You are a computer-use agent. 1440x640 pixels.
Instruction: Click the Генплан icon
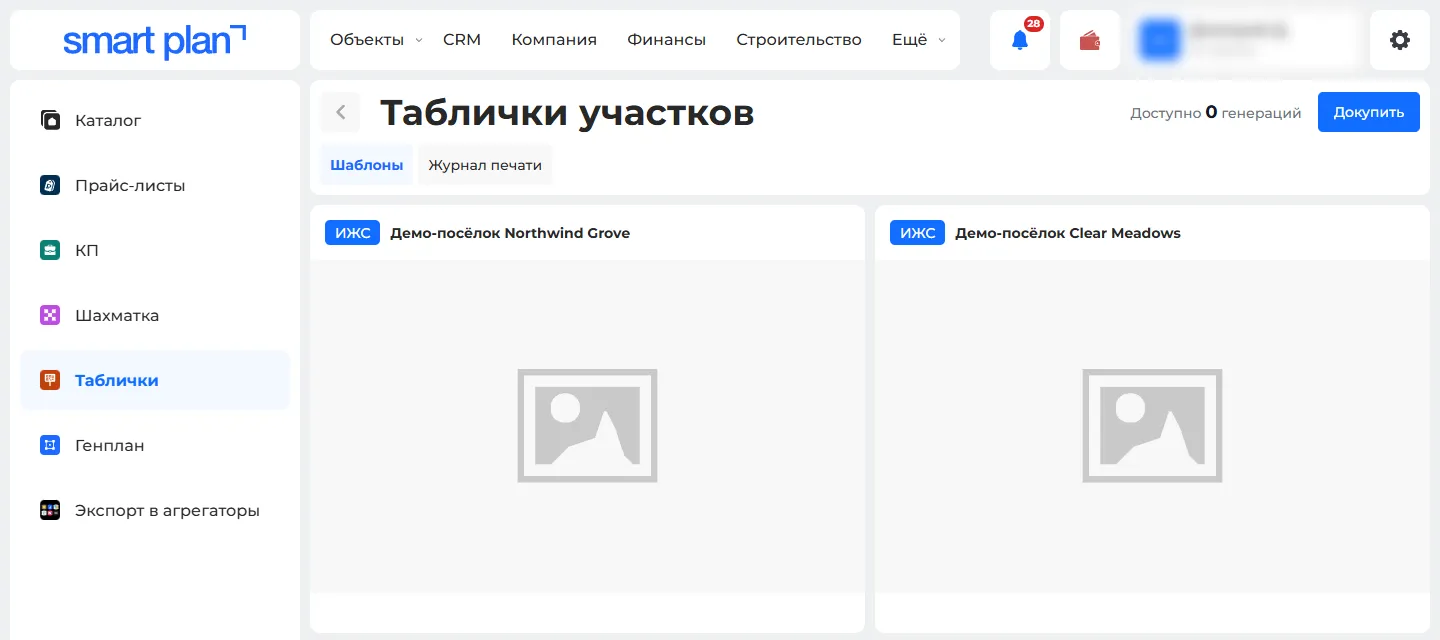(50, 445)
